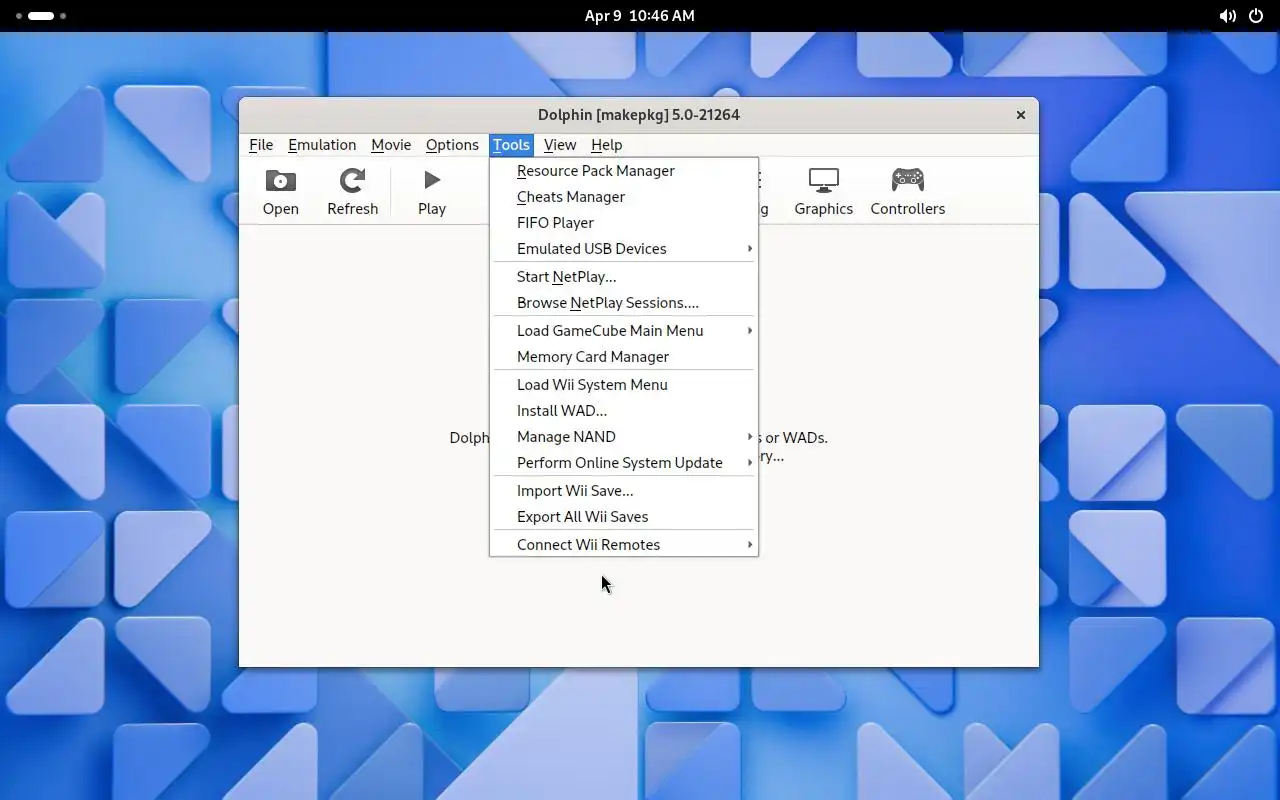Select Resource Pack Manager

(624, 171)
